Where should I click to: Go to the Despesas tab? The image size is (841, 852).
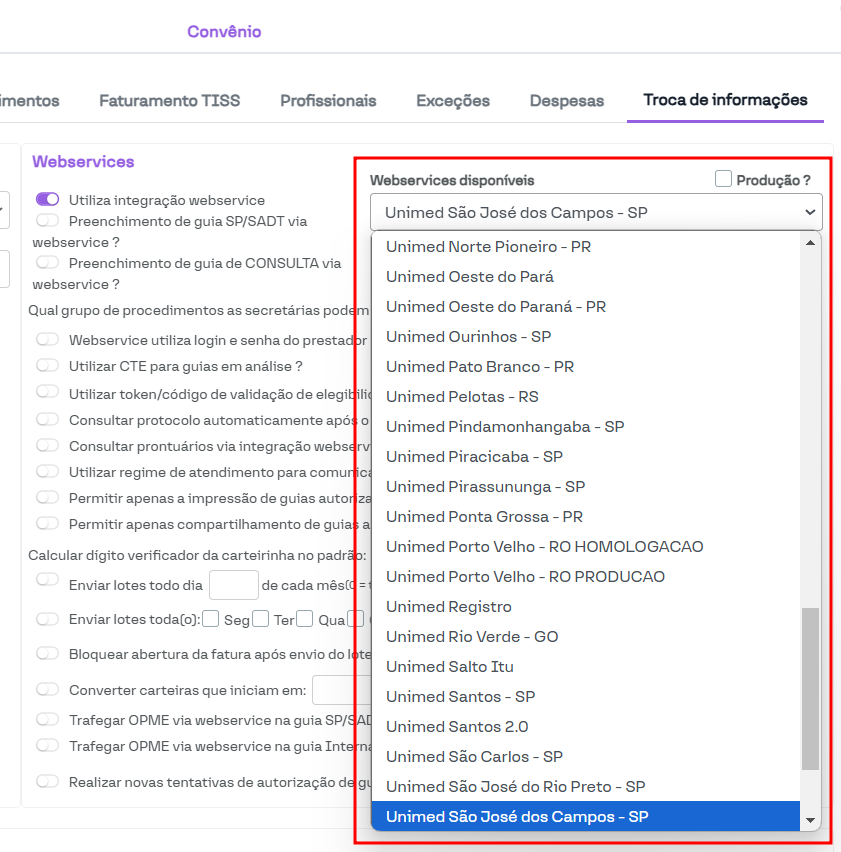click(567, 100)
